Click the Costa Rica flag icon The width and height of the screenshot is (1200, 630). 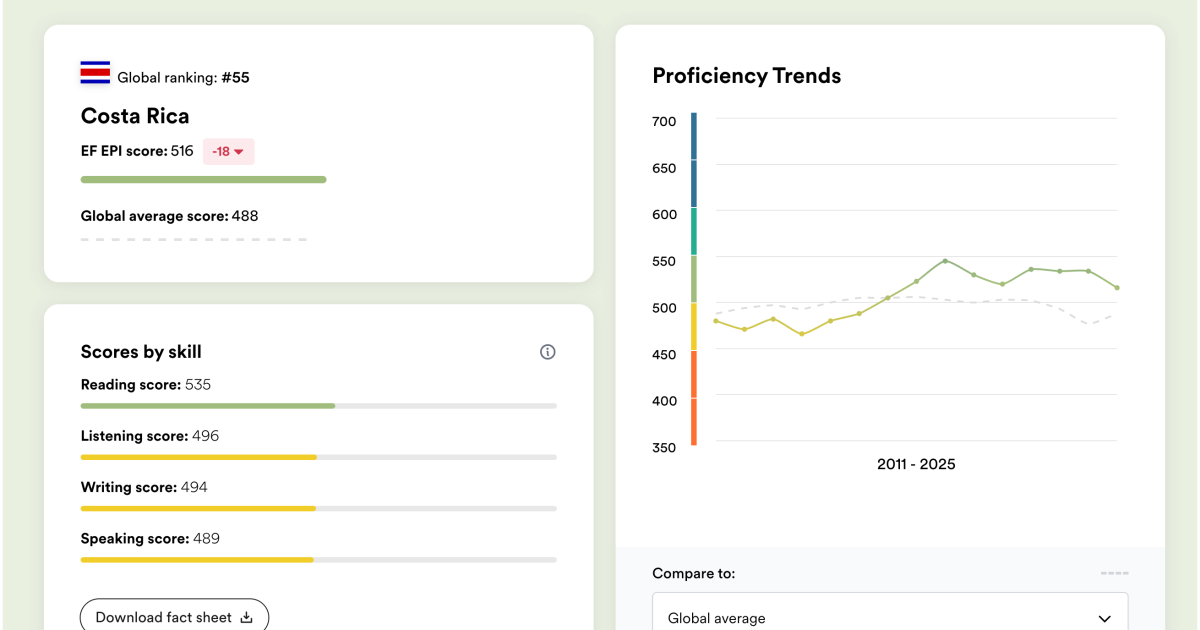tap(95, 72)
